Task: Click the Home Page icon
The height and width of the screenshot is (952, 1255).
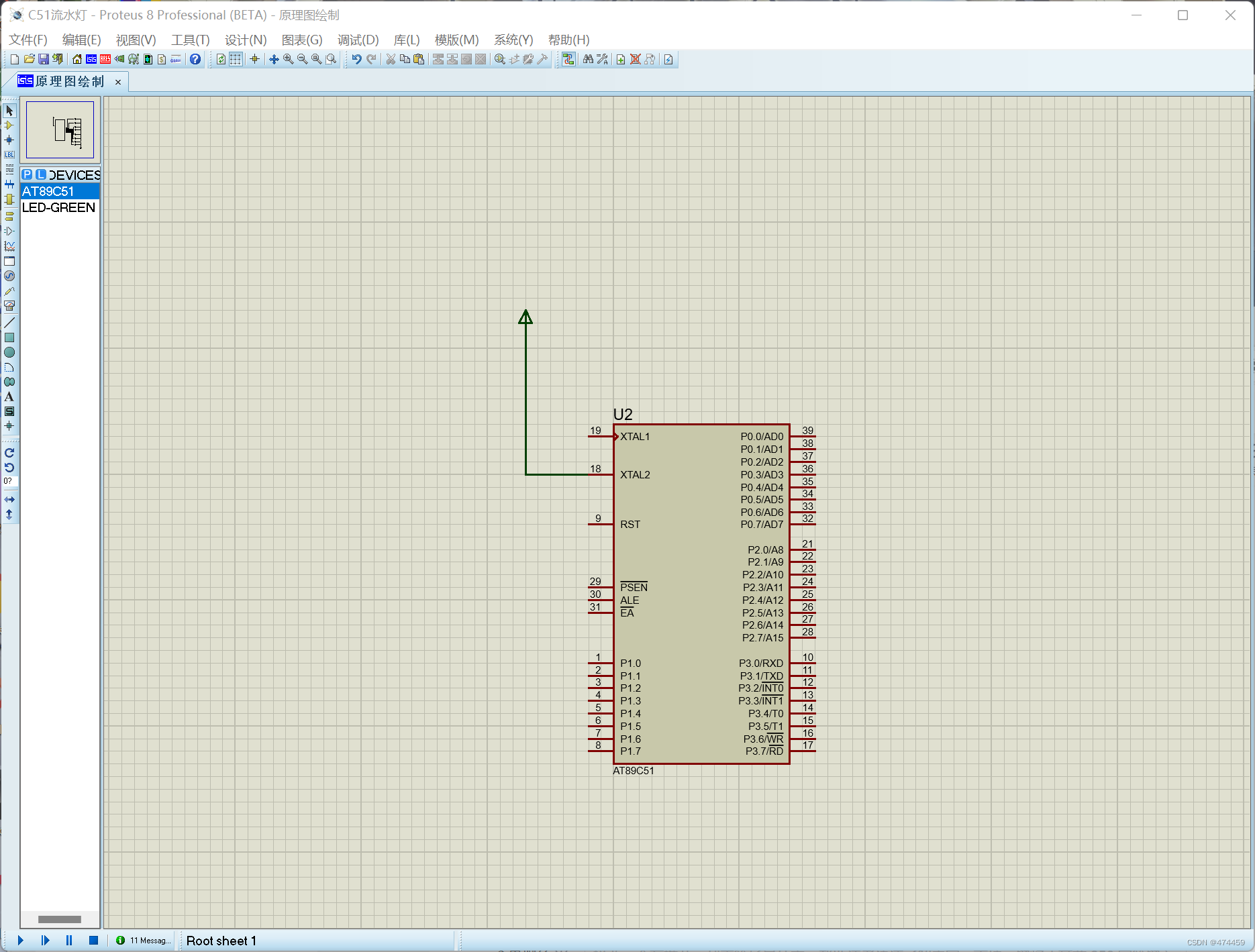Action: point(77,59)
